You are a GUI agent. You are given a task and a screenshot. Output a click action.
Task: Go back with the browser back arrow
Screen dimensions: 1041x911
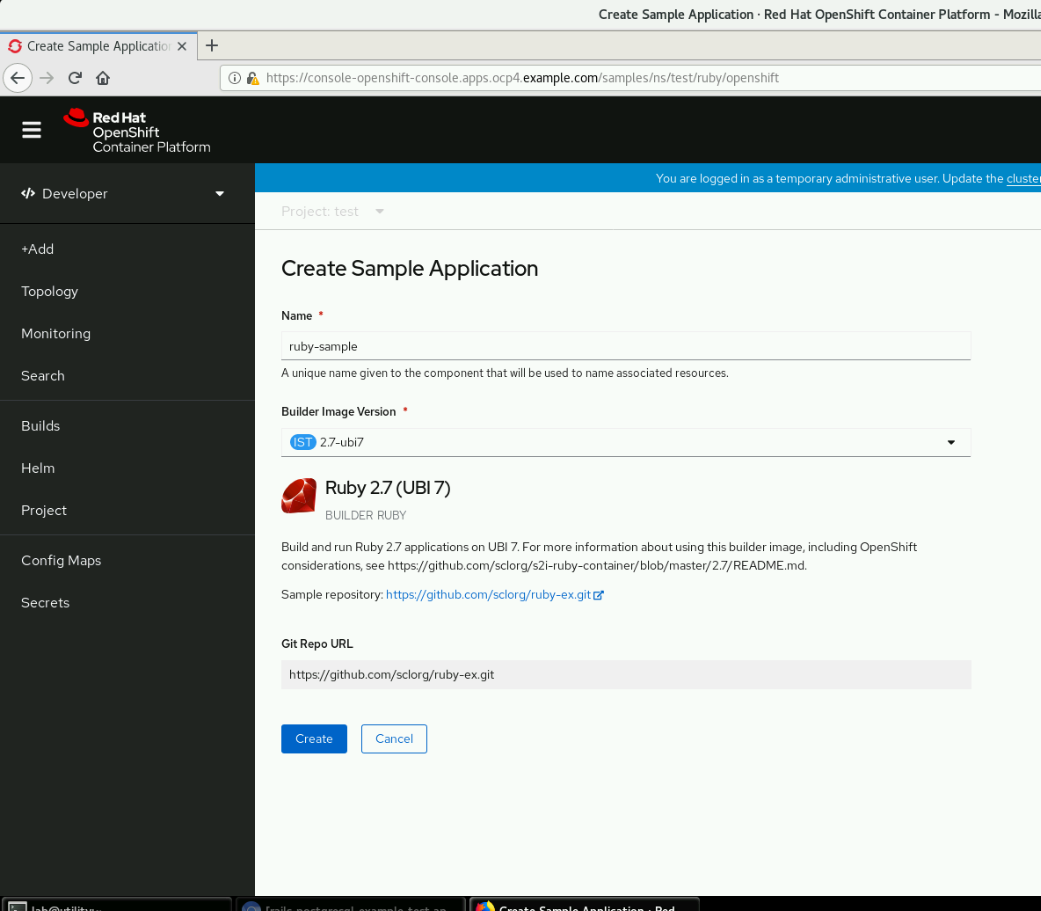[x=18, y=78]
